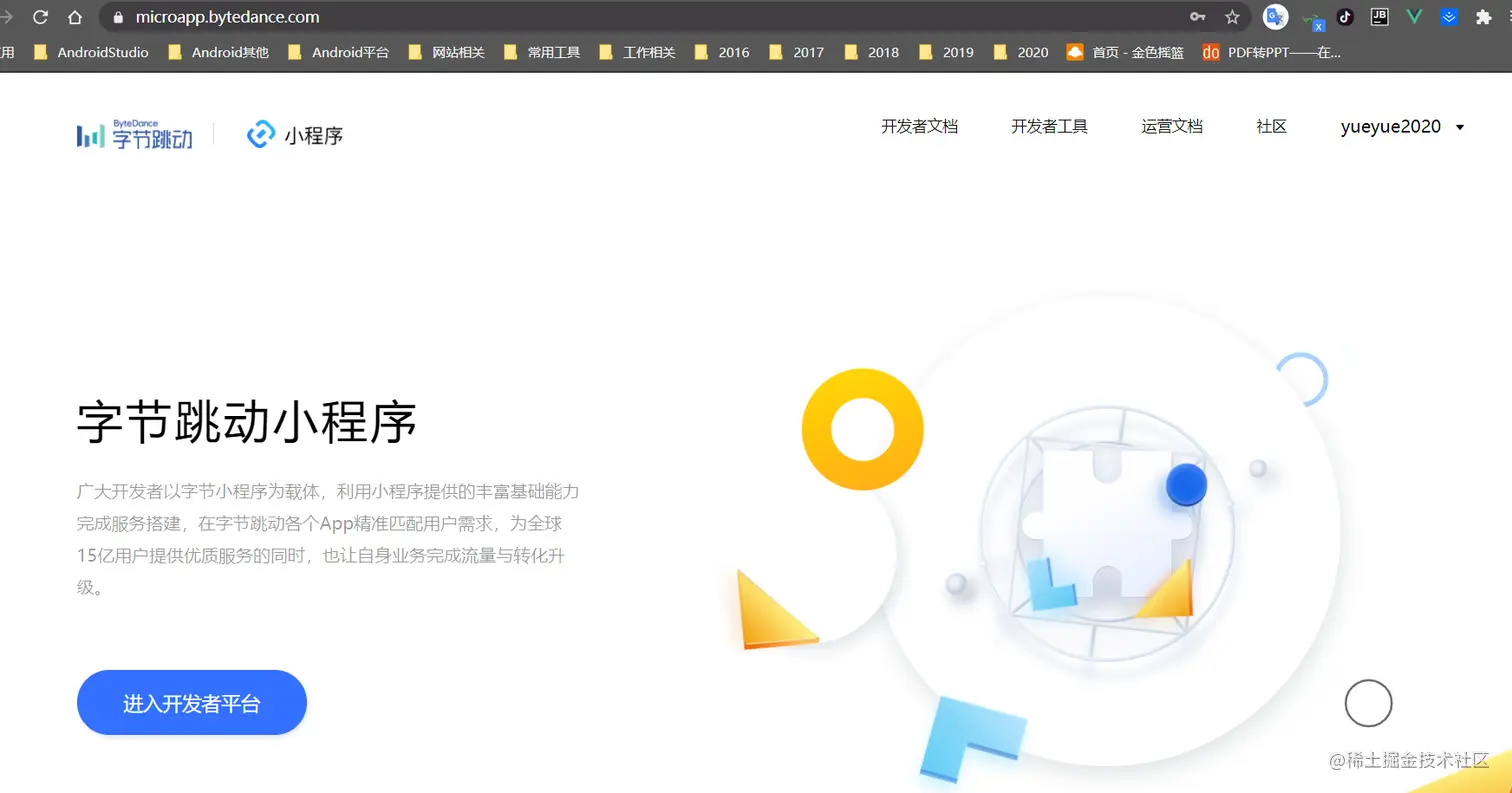Open the JetBrains extension
1512x793 pixels.
click(1380, 17)
